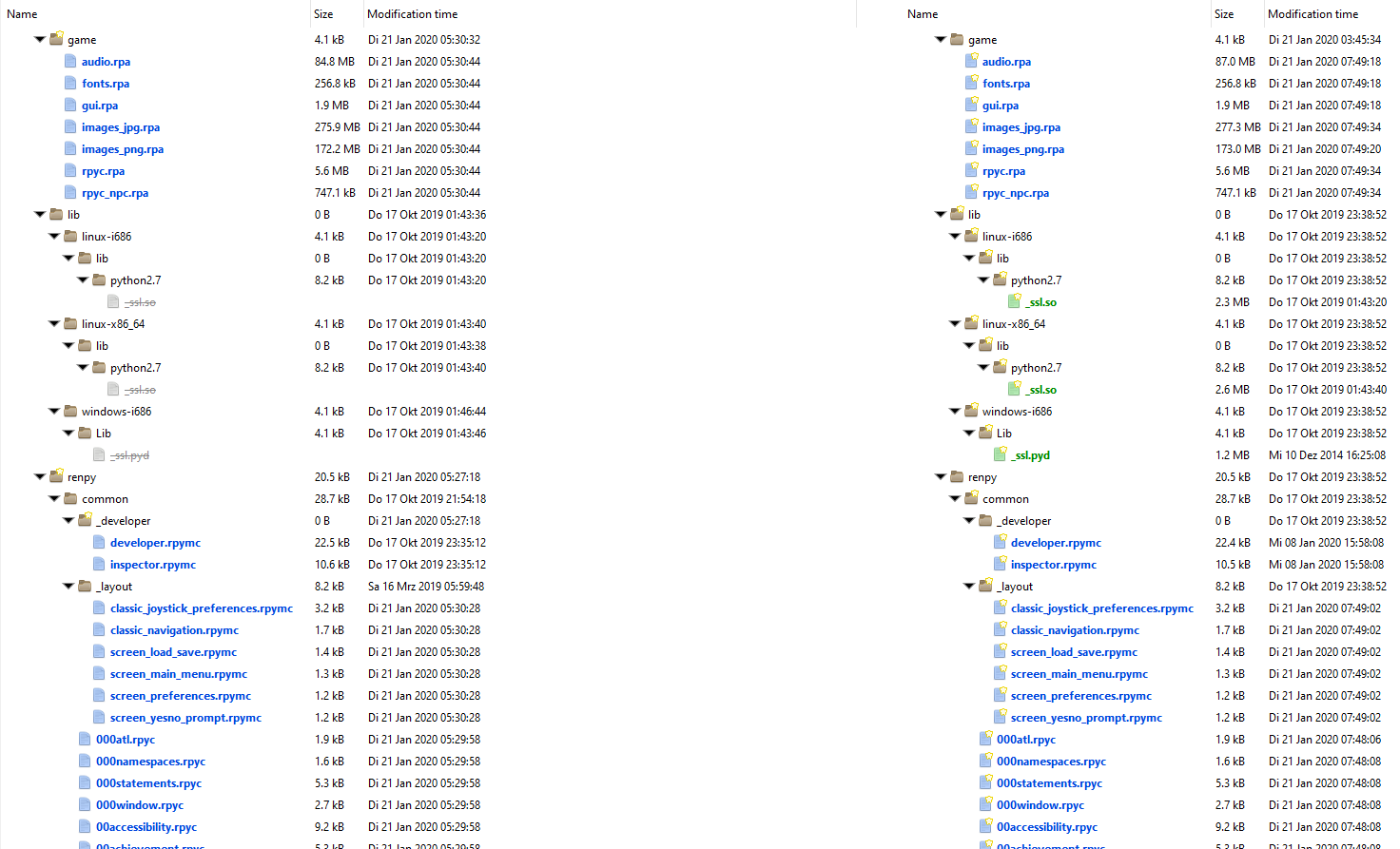Click the green _ssl.pyd icon in right panel

[x=1001, y=454]
